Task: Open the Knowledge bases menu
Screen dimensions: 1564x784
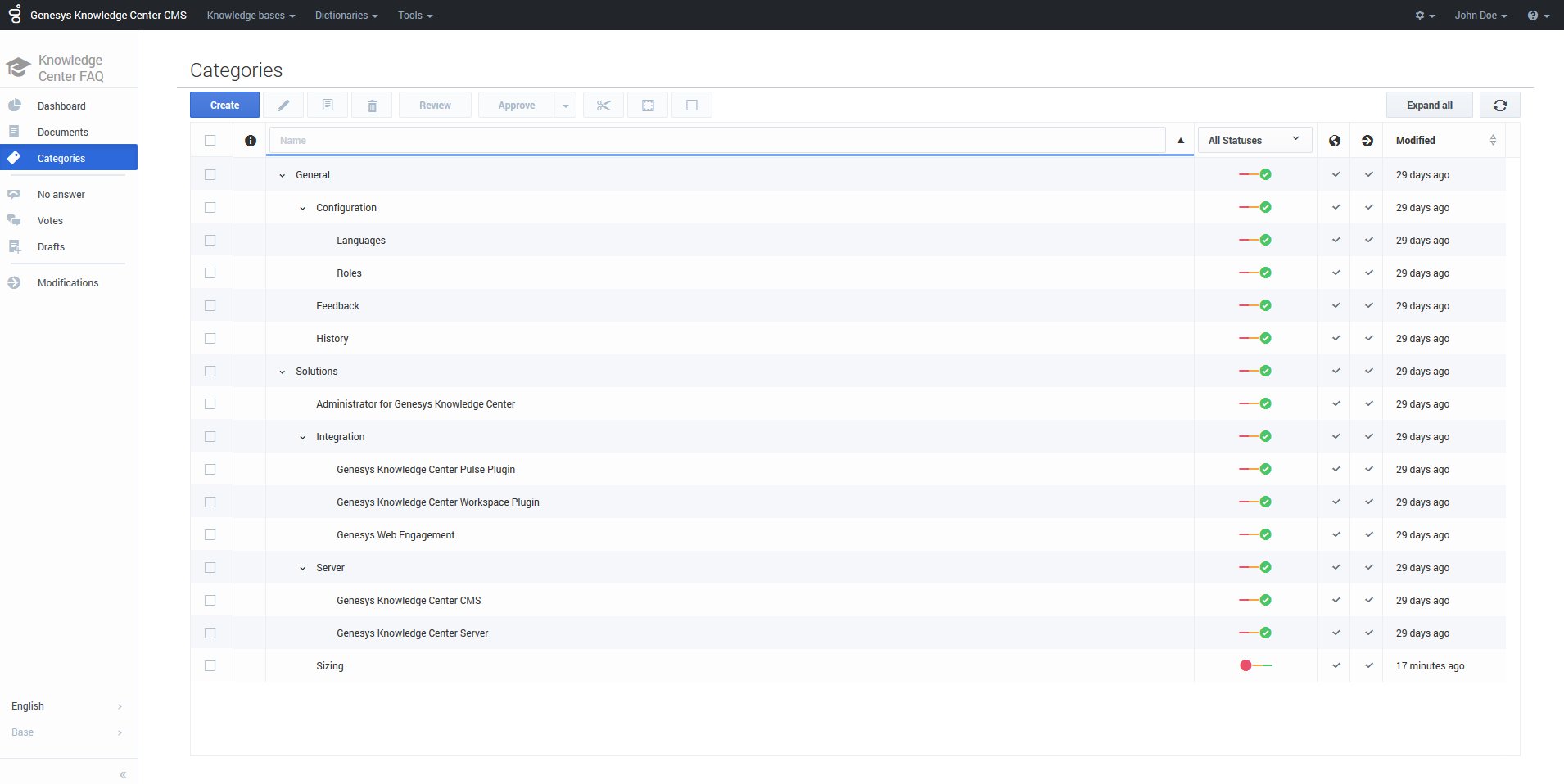Action: (x=251, y=16)
